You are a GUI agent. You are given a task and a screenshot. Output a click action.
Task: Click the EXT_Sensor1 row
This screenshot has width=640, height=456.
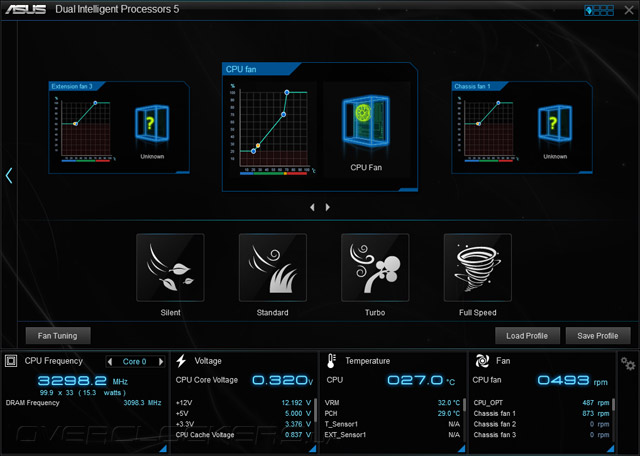click(392, 435)
